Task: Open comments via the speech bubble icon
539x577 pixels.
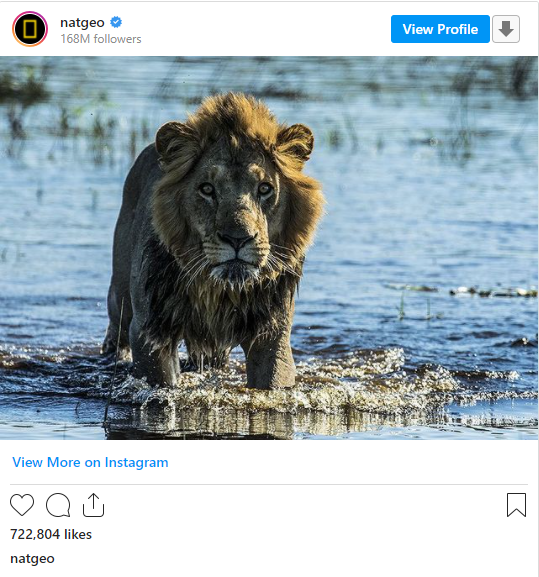Action: click(x=58, y=505)
